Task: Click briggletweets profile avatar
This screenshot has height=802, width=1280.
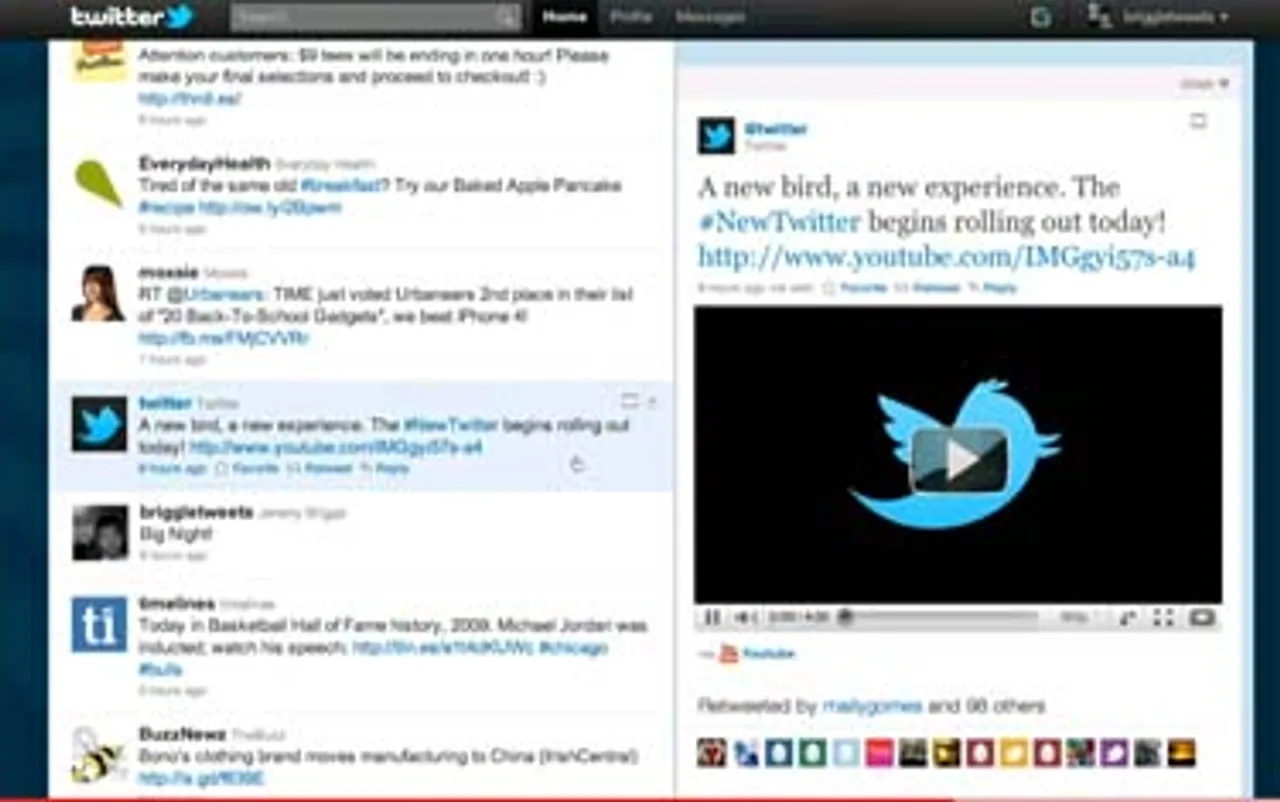Action: click(99, 533)
